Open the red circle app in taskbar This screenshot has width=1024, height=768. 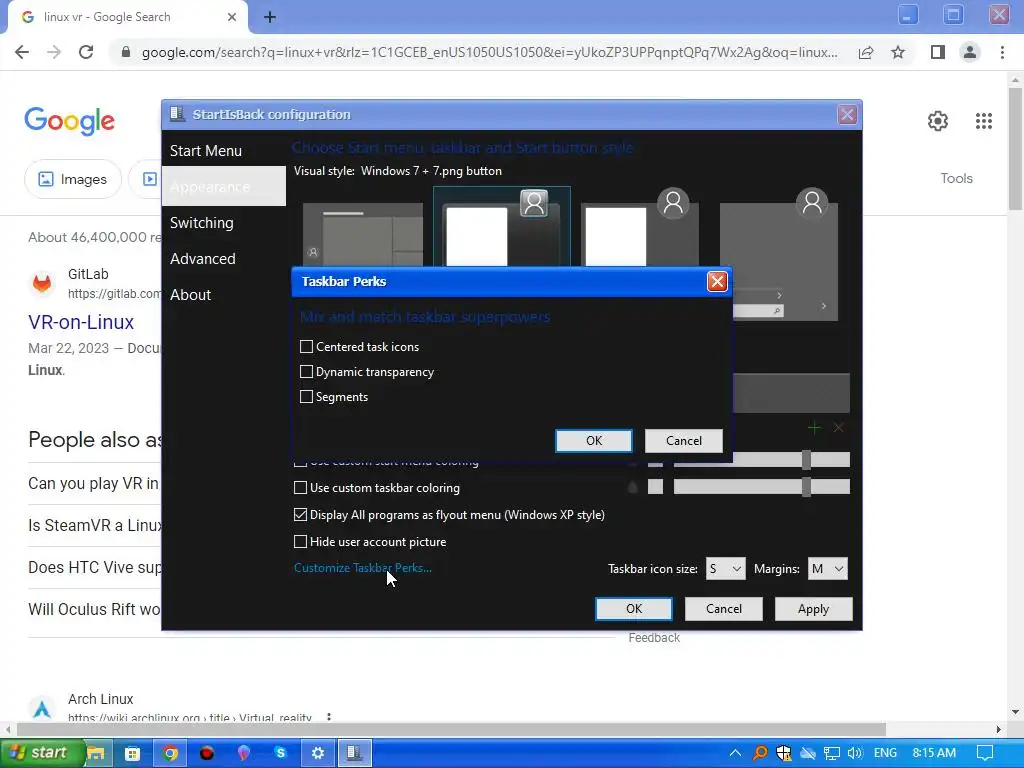point(207,753)
